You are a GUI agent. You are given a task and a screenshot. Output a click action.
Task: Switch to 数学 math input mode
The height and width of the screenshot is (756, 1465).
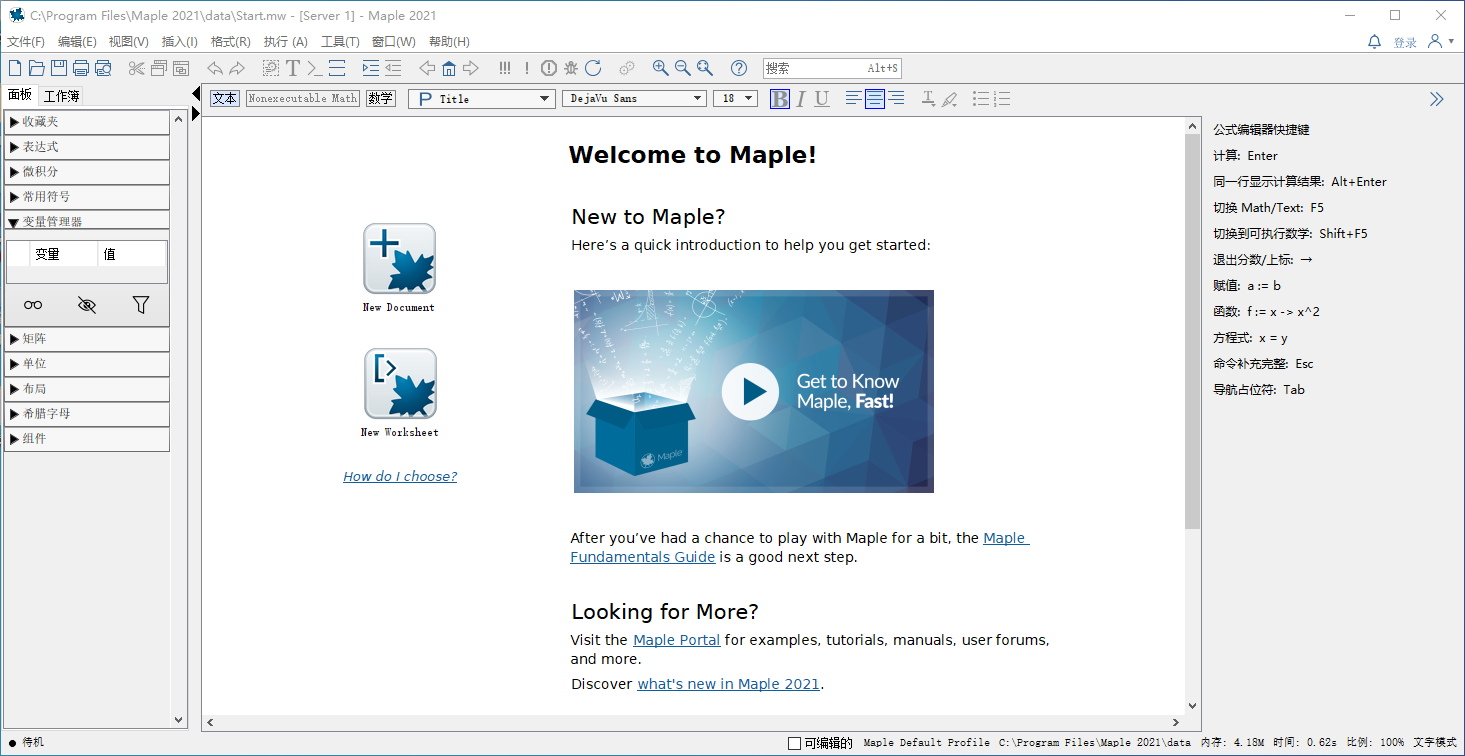pos(380,98)
